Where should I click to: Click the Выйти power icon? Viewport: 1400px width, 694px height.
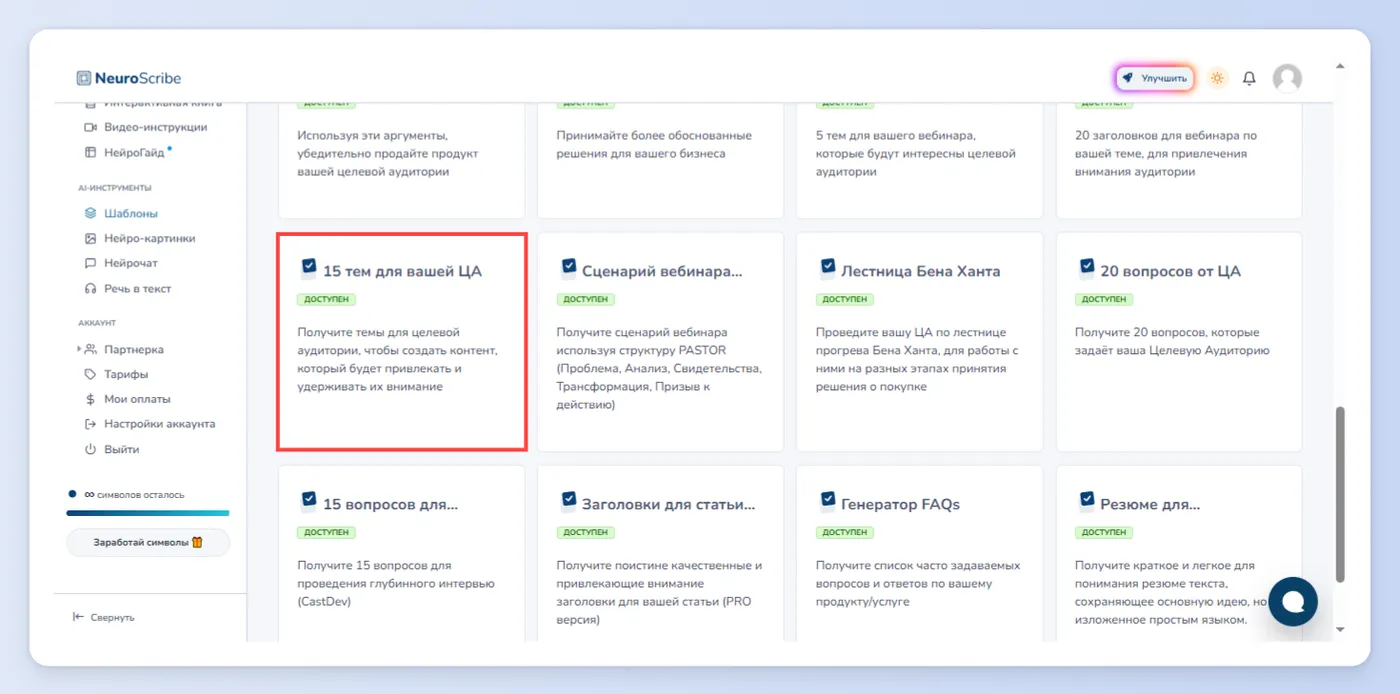(90, 450)
